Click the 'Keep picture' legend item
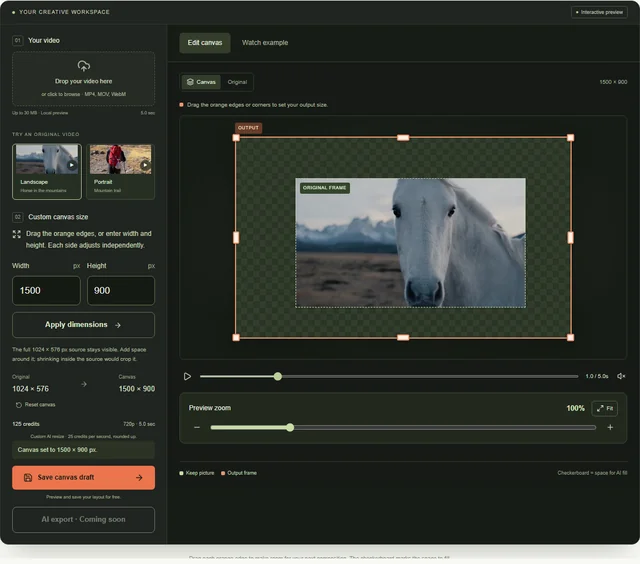Image resolution: width=640 pixels, height=564 pixels. click(197, 473)
